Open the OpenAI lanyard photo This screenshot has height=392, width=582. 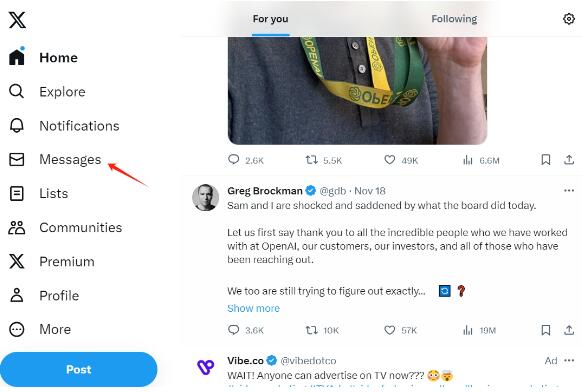coord(357,91)
